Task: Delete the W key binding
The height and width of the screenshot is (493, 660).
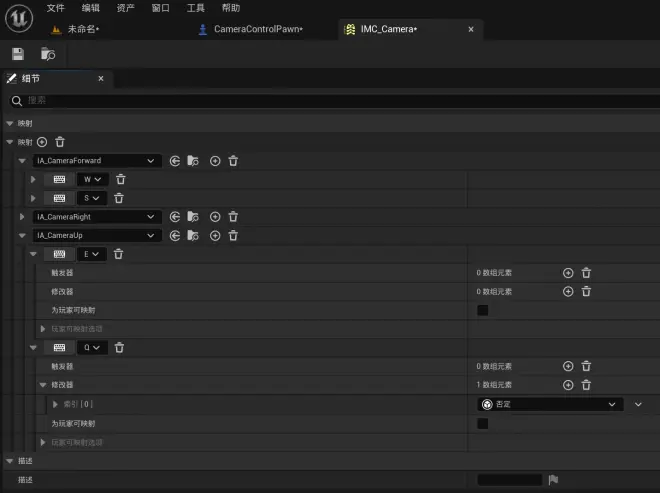Action: pos(121,179)
